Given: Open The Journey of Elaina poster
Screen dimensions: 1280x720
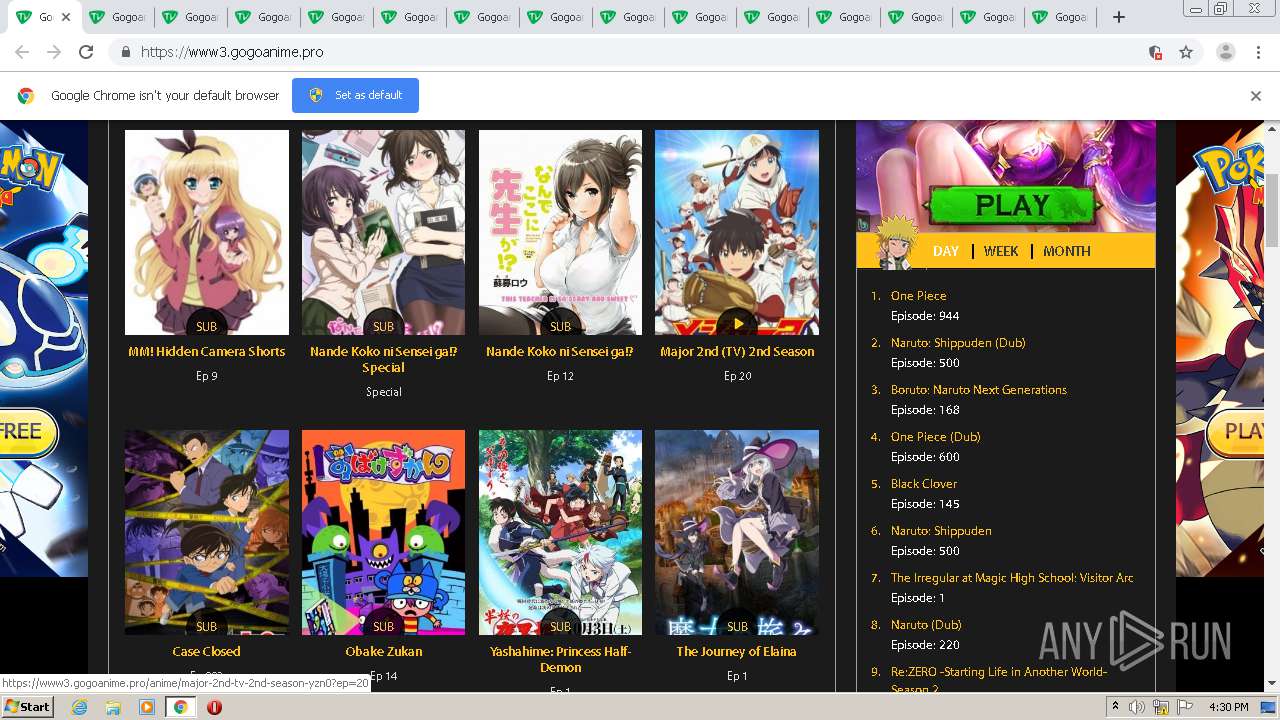Looking at the screenshot, I should [737, 532].
